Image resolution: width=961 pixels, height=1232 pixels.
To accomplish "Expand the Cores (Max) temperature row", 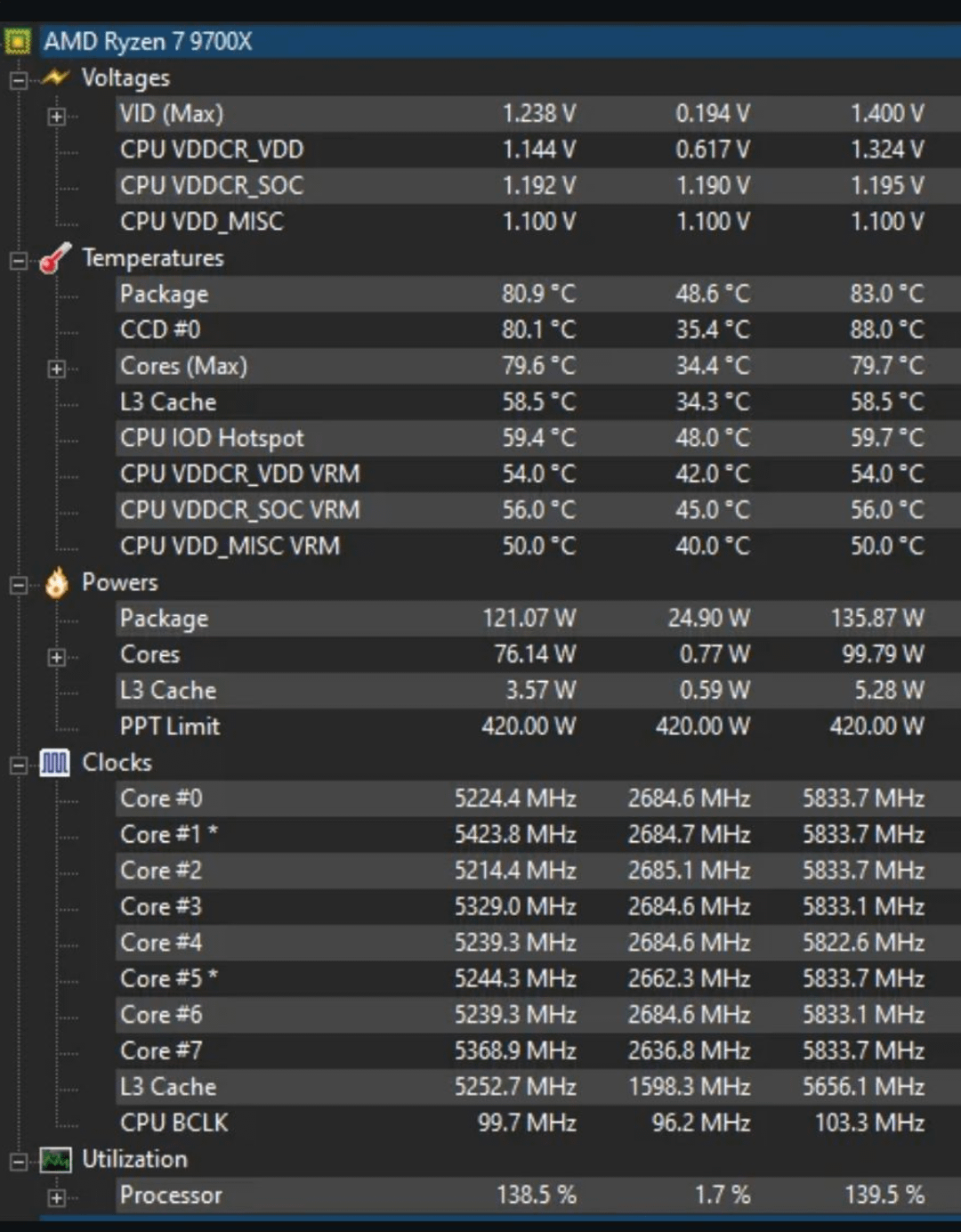I will [56, 369].
